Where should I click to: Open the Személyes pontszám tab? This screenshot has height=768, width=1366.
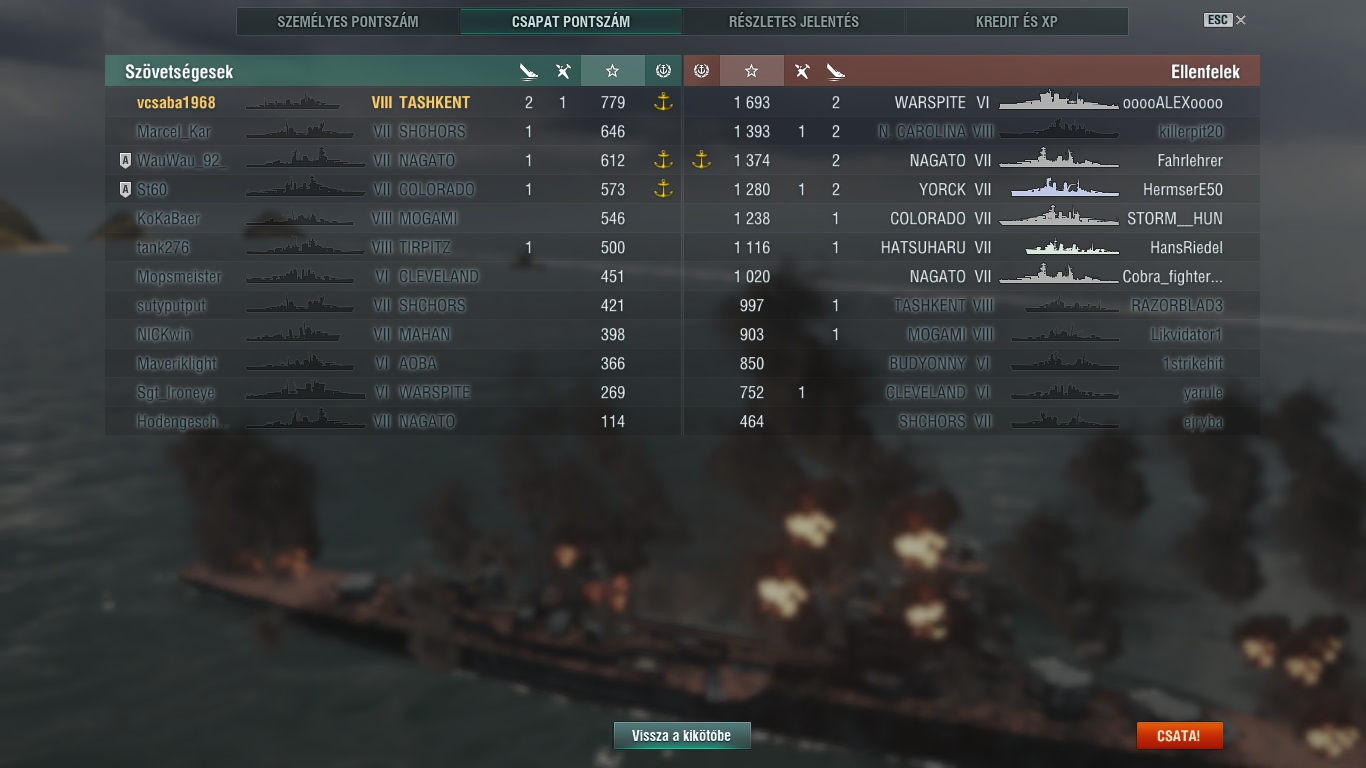pyautogui.click(x=348, y=21)
